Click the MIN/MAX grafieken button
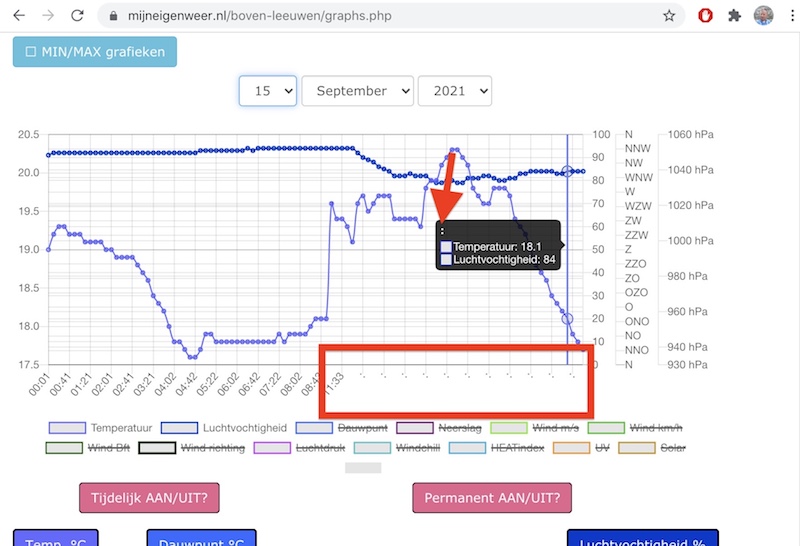The height and width of the screenshot is (546, 800). pyautogui.click(x=95, y=52)
